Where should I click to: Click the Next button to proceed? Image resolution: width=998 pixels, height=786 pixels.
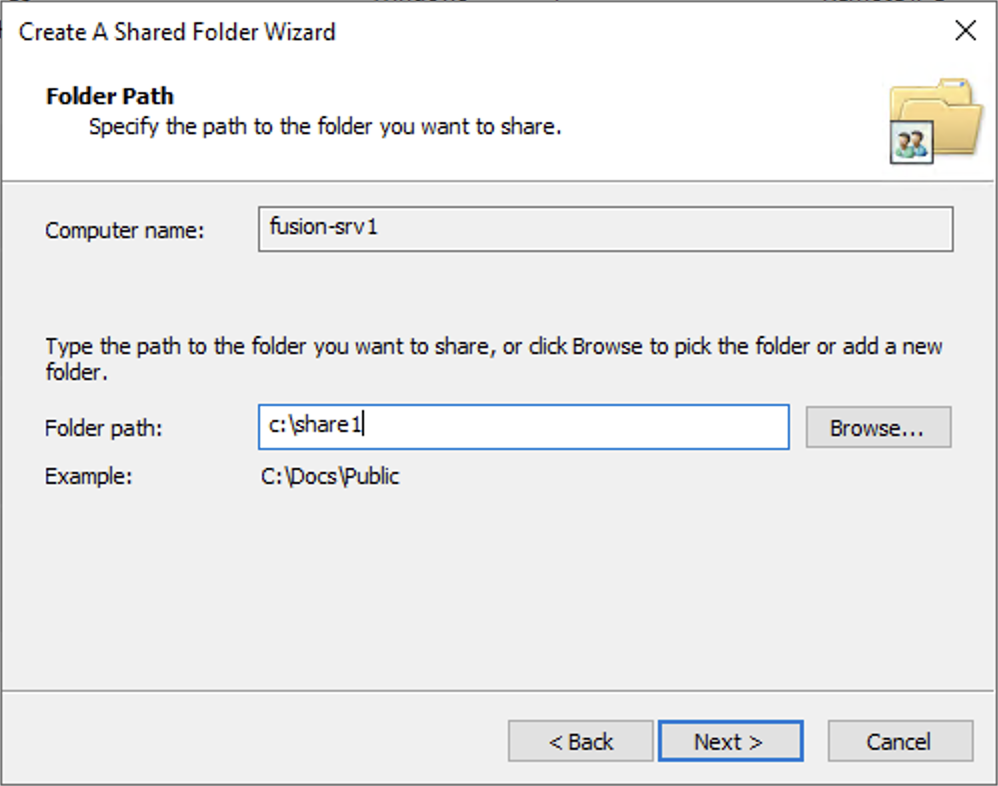(731, 741)
